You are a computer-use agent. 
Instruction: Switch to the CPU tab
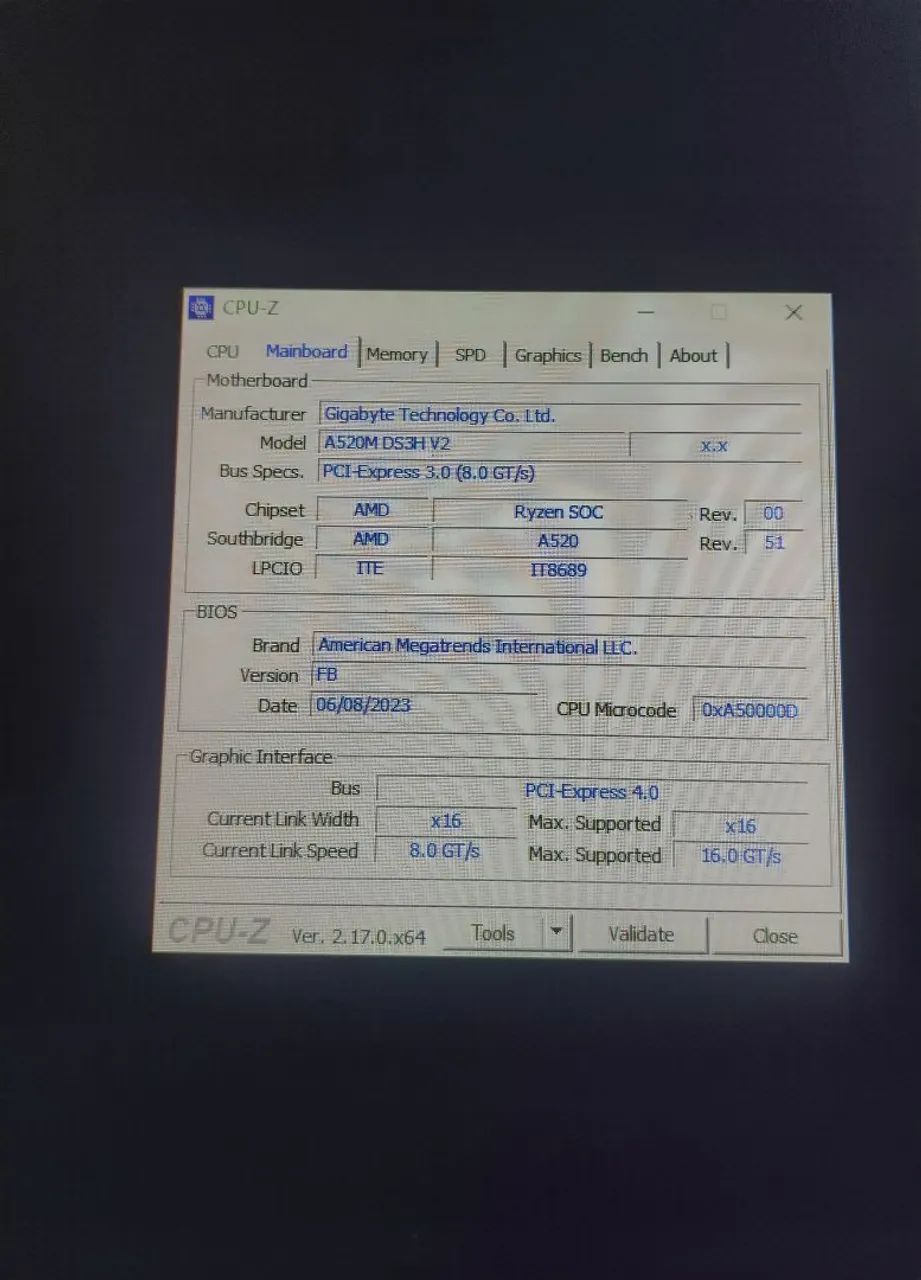coord(221,352)
